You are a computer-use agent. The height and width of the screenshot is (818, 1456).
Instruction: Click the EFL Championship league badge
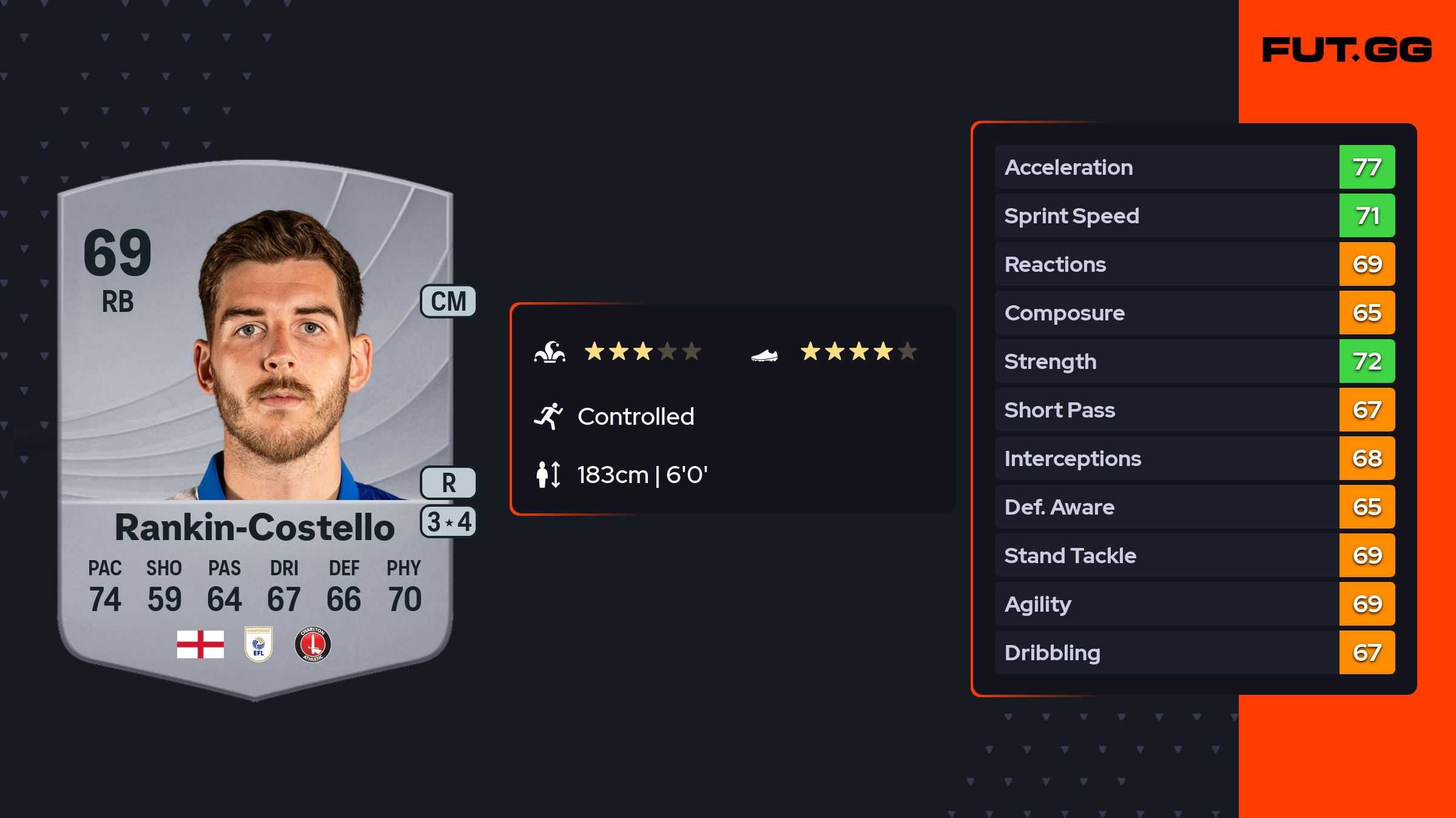(258, 644)
